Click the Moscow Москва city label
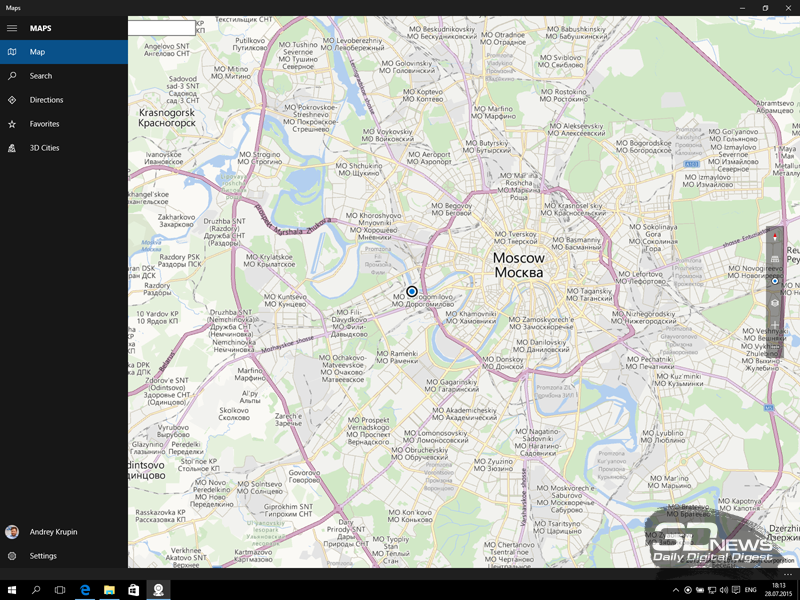 [519, 265]
